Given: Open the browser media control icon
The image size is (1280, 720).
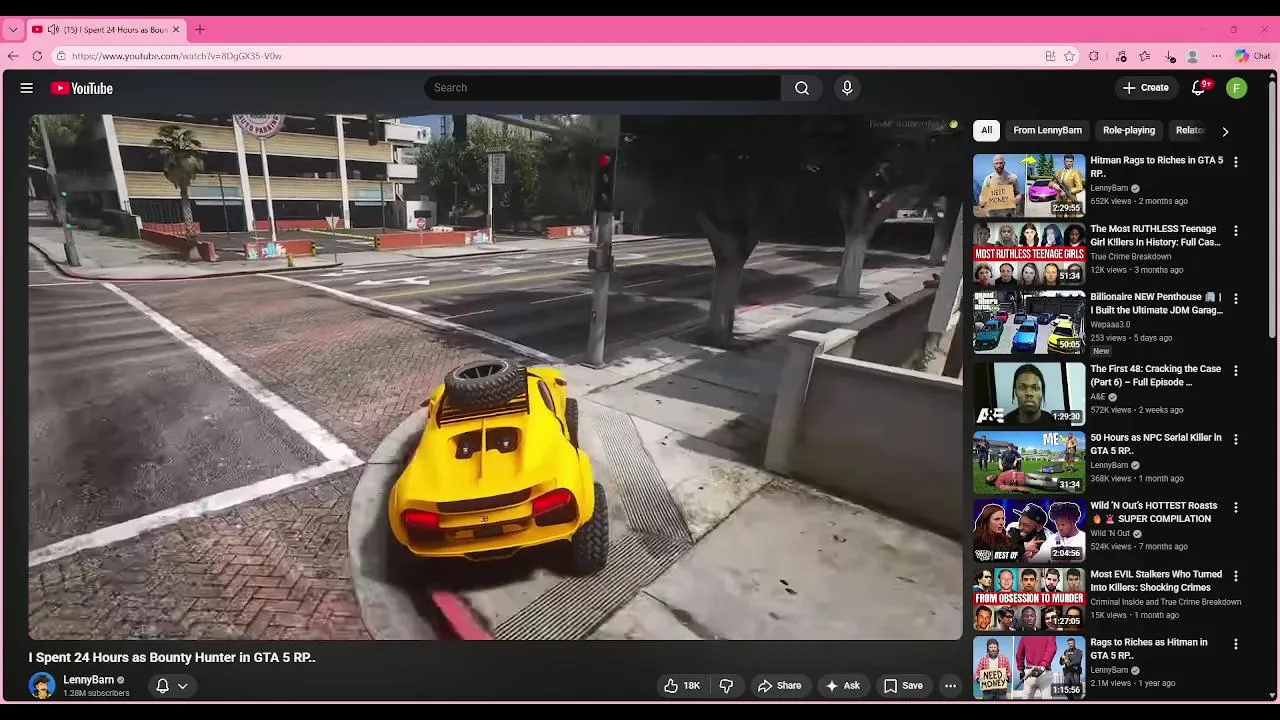Looking at the screenshot, I should click(x=1121, y=56).
